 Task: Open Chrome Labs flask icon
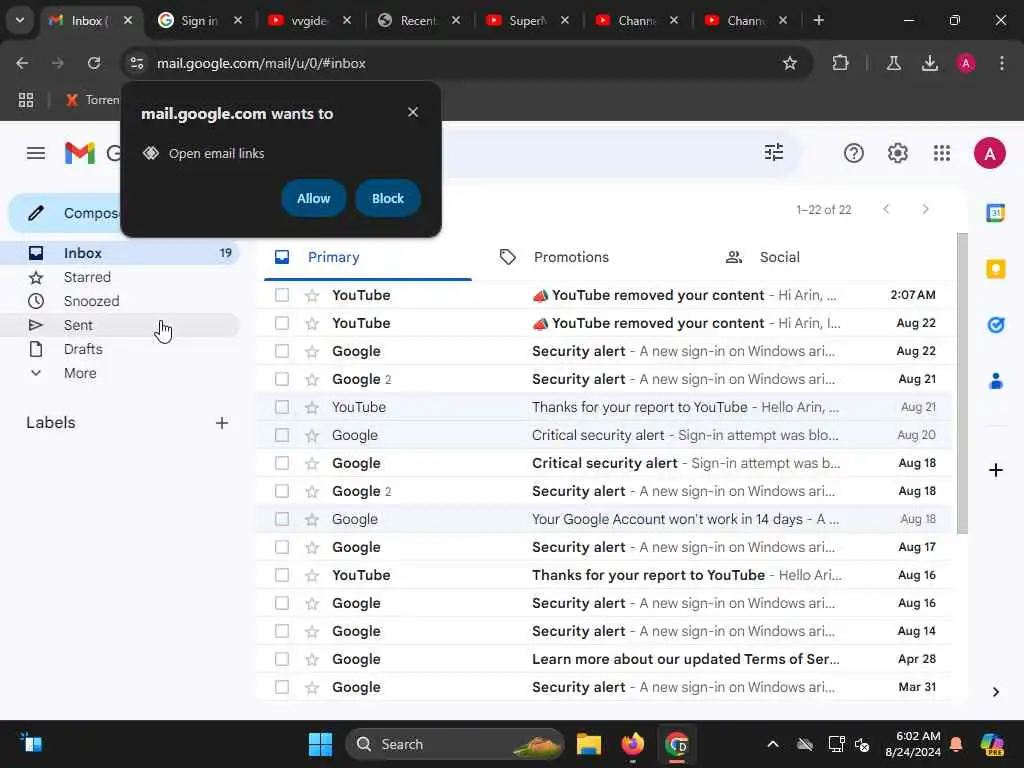coord(893,63)
